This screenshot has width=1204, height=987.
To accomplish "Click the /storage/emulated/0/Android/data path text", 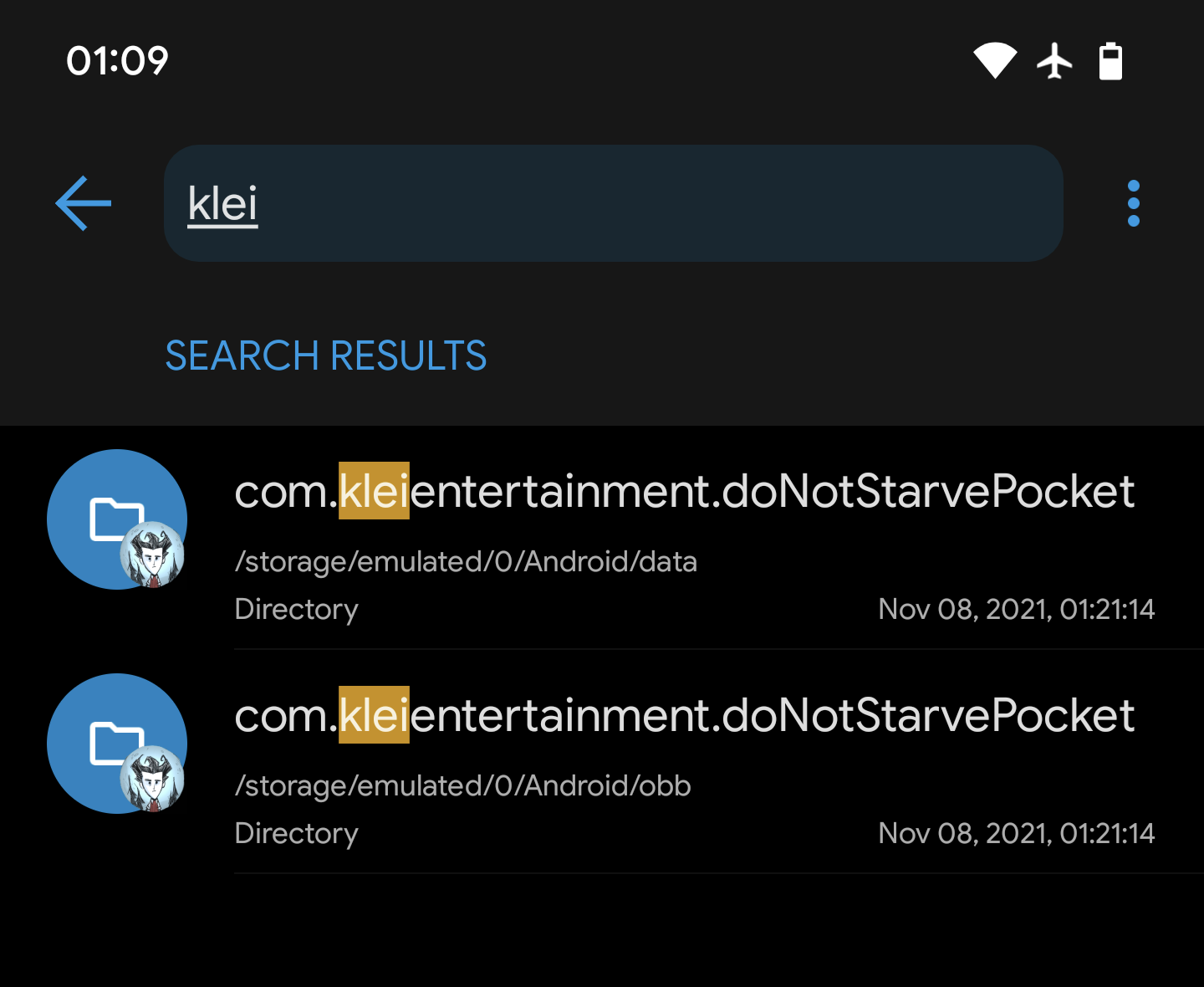I will click(x=466, y=561).
